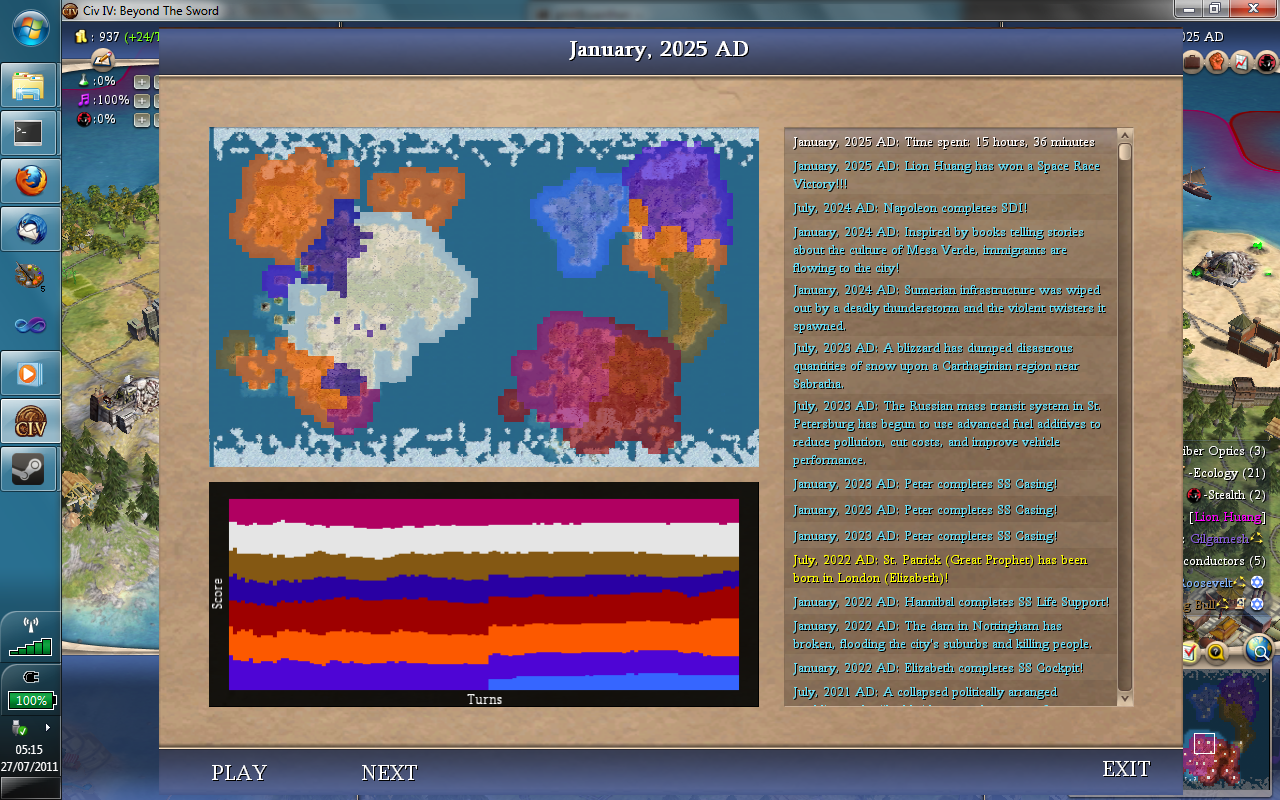Screen dimensions: 1280x800
Task: Open the civics raised-fist icon
Action: point(1217,62)
